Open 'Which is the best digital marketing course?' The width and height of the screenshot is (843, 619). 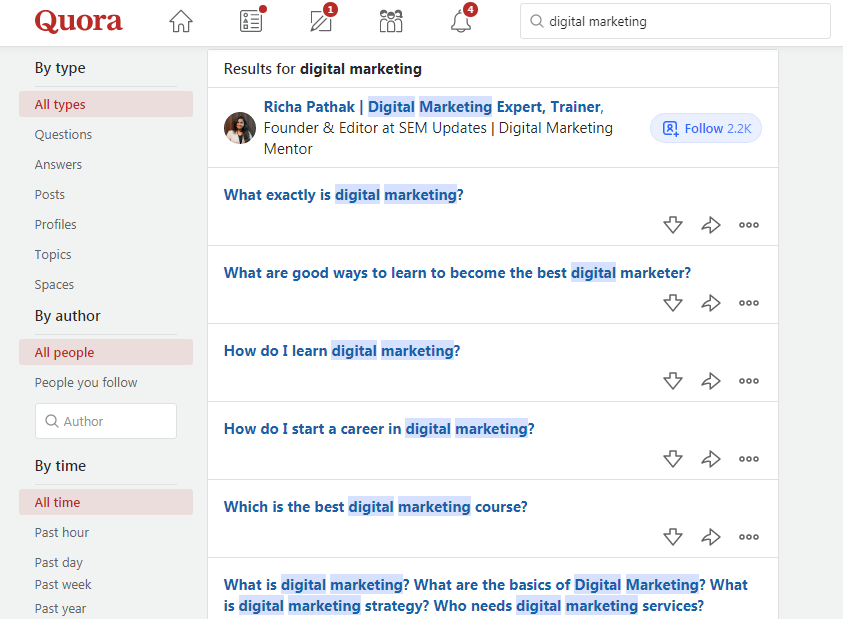(375, 507)
